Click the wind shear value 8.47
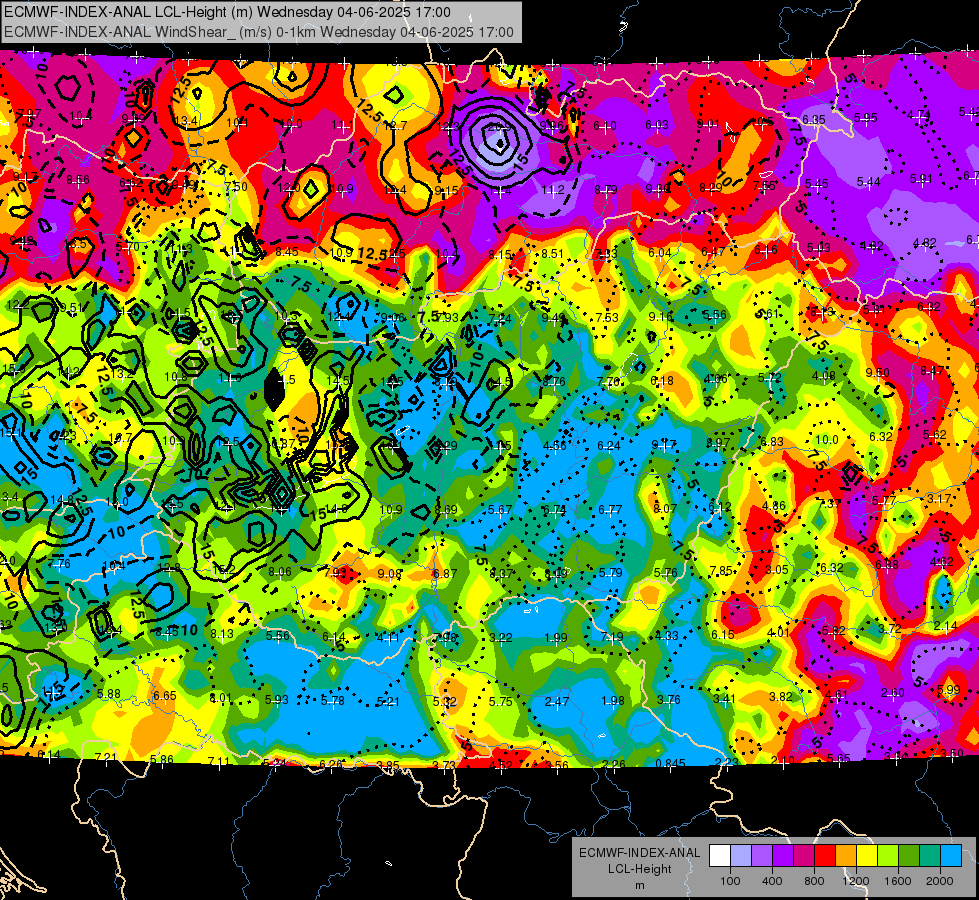The image size is (979, 900). [x=932, y=371]
